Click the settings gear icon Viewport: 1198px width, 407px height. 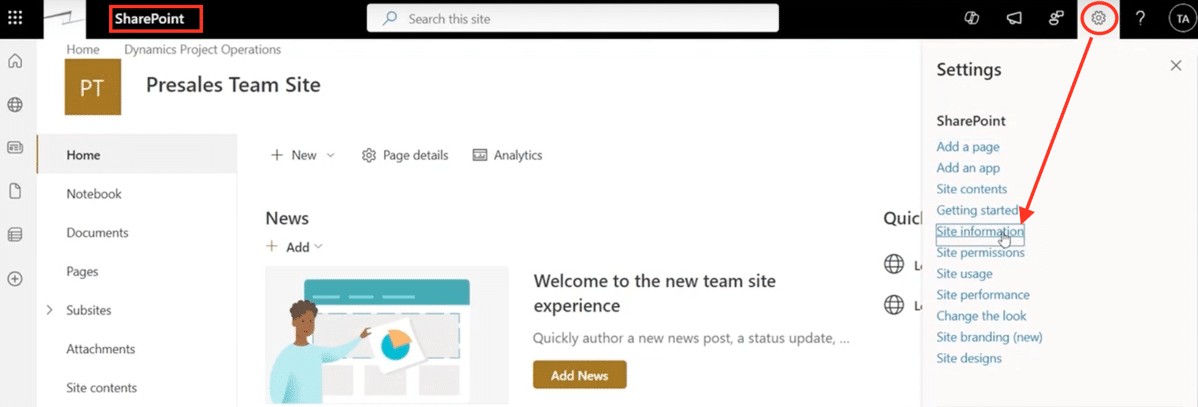tap(1099, 18)
